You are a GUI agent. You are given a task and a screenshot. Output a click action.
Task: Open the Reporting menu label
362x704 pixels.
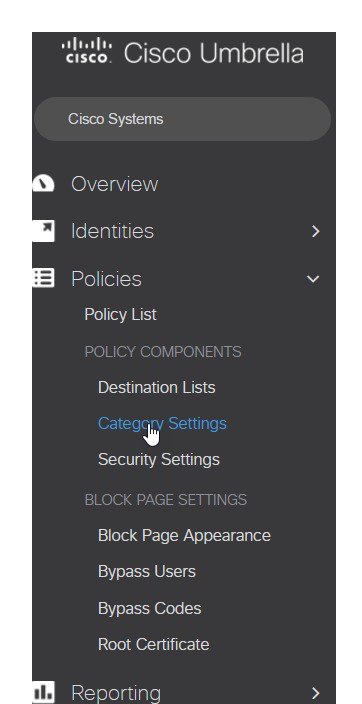click(116, 693)
